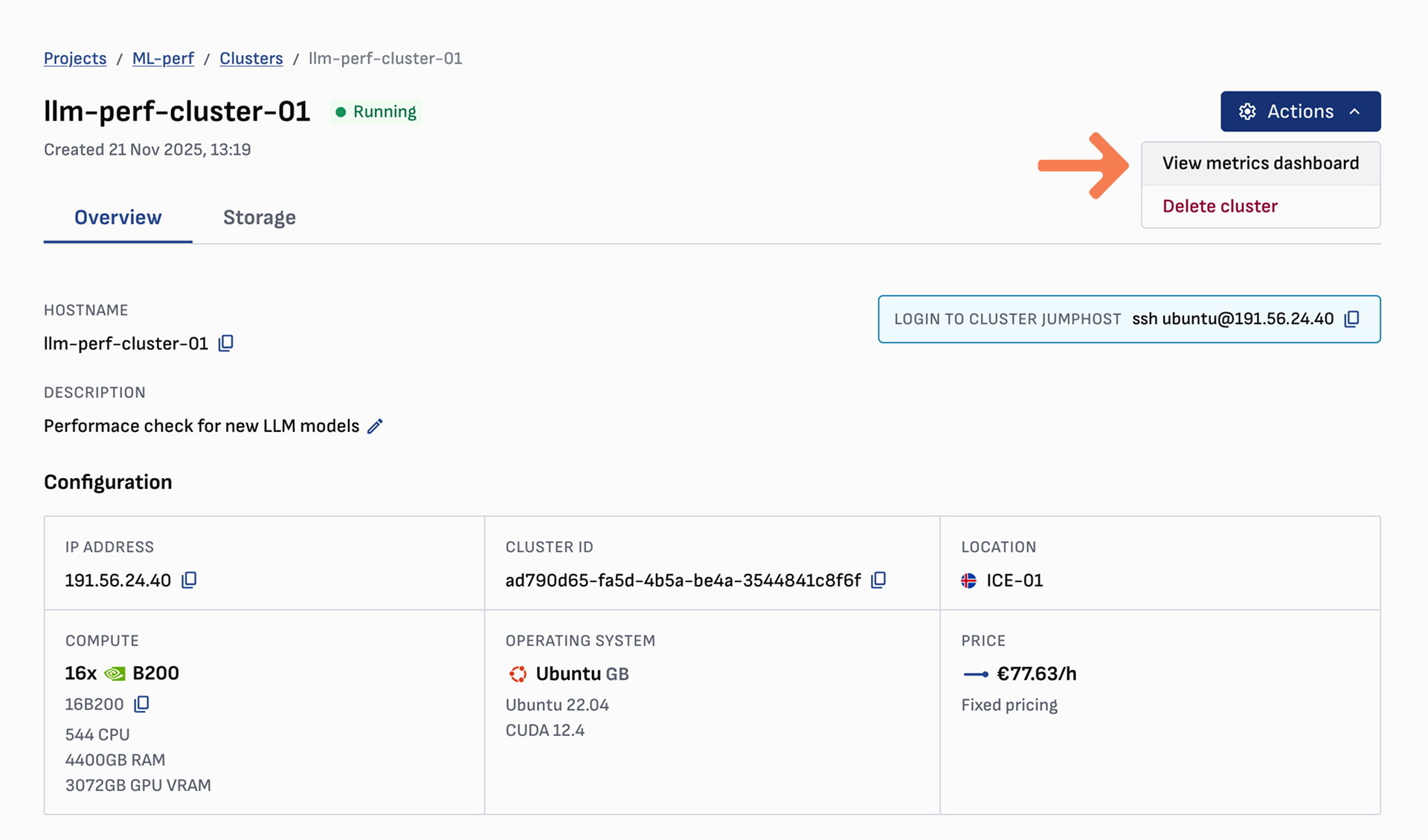Open the ML-perf breadcrumb link

[163, 59]
